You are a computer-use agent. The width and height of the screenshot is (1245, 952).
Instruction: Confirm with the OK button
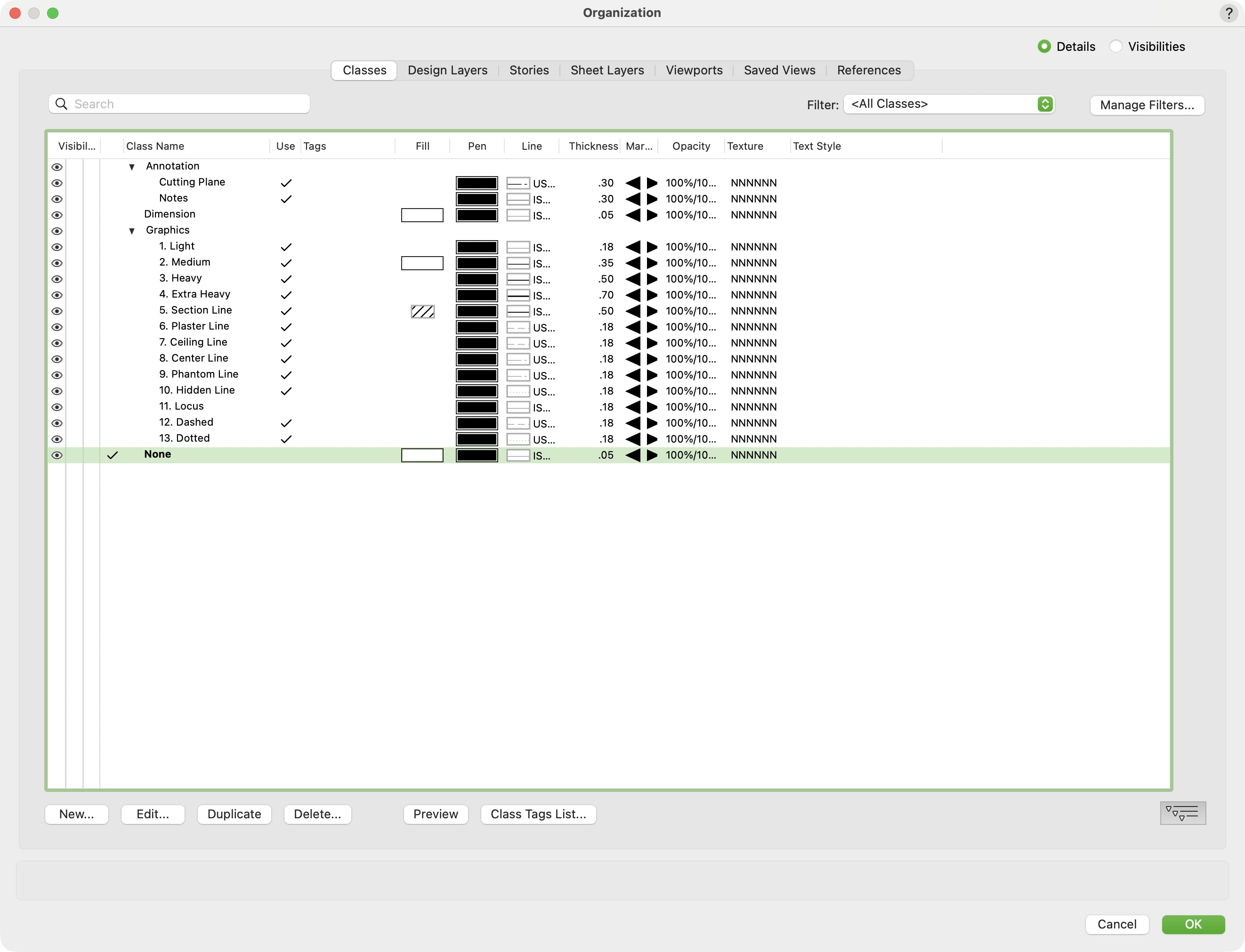point(1193,924)
